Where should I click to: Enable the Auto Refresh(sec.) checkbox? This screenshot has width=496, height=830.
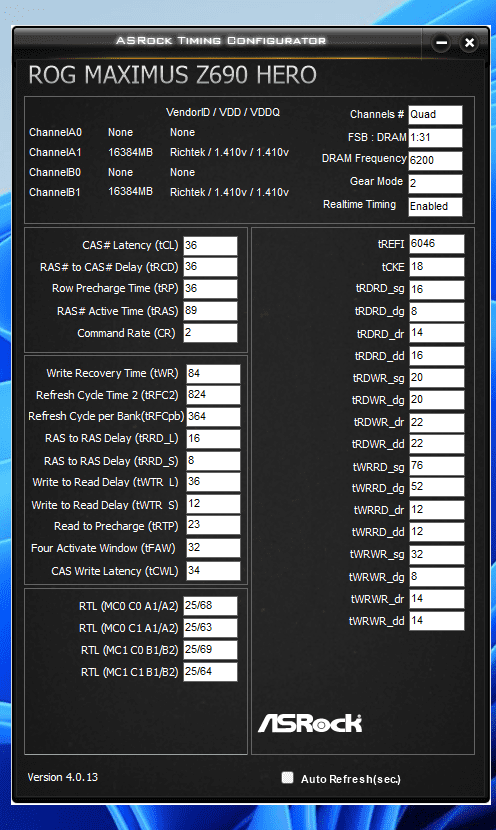287,777
